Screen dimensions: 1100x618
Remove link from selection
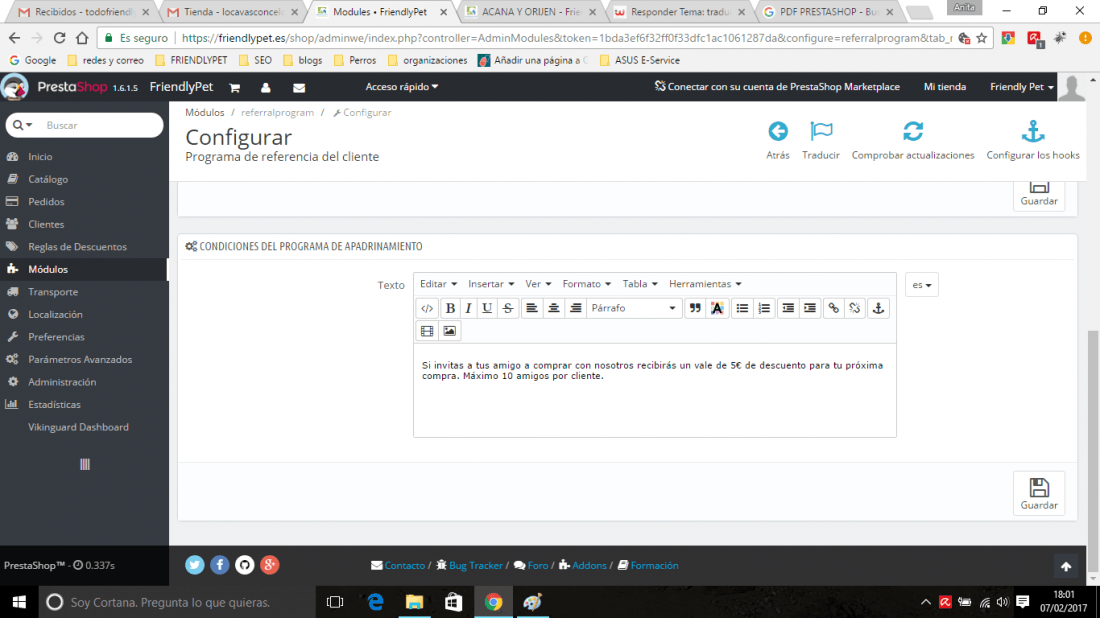pos(854,308)
